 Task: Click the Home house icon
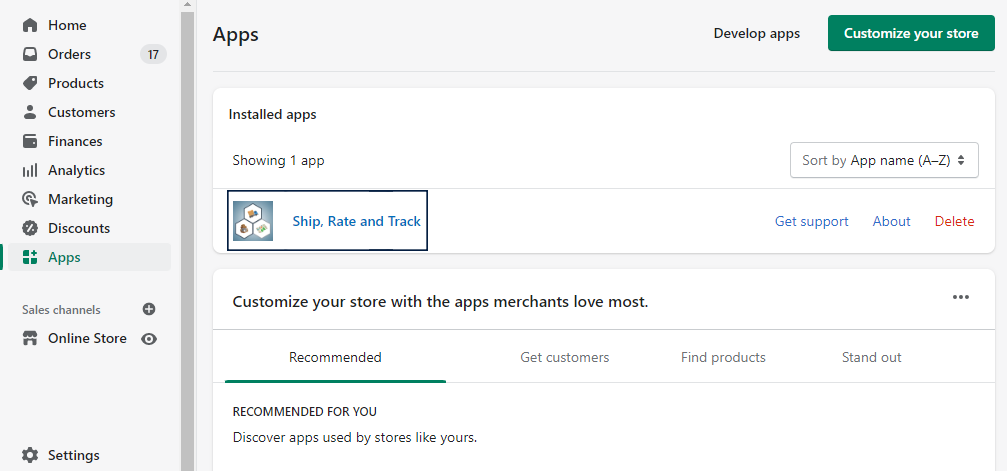click(x=30, y=26)
